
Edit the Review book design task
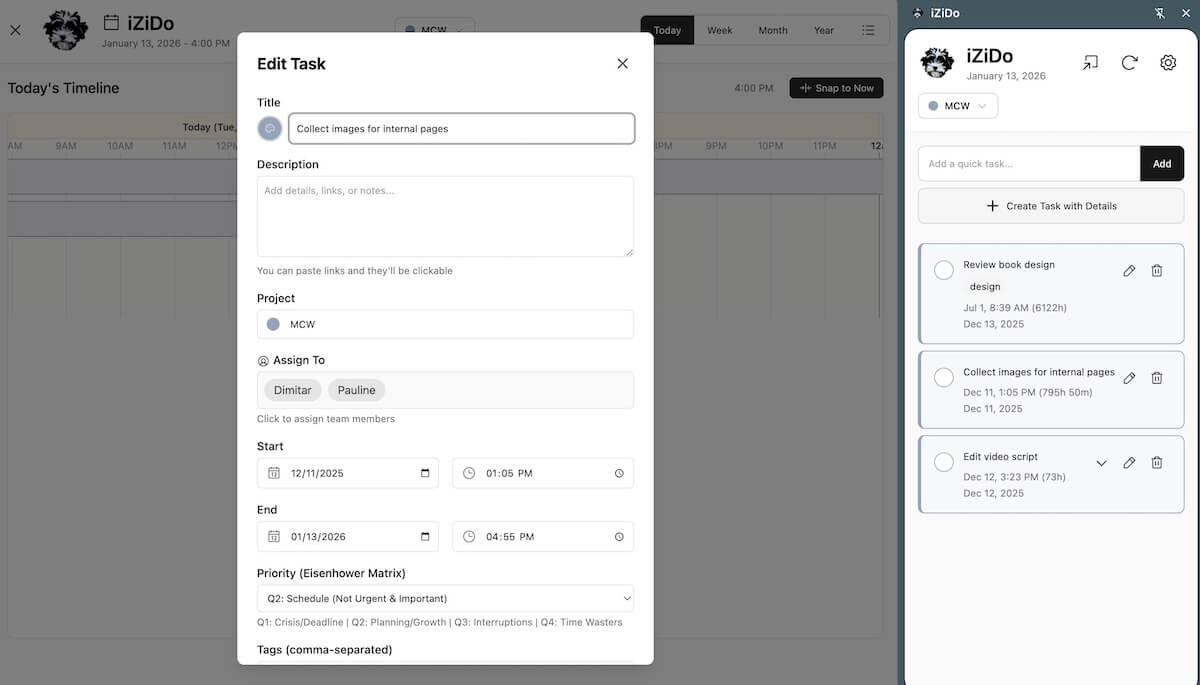[1129, 270]
